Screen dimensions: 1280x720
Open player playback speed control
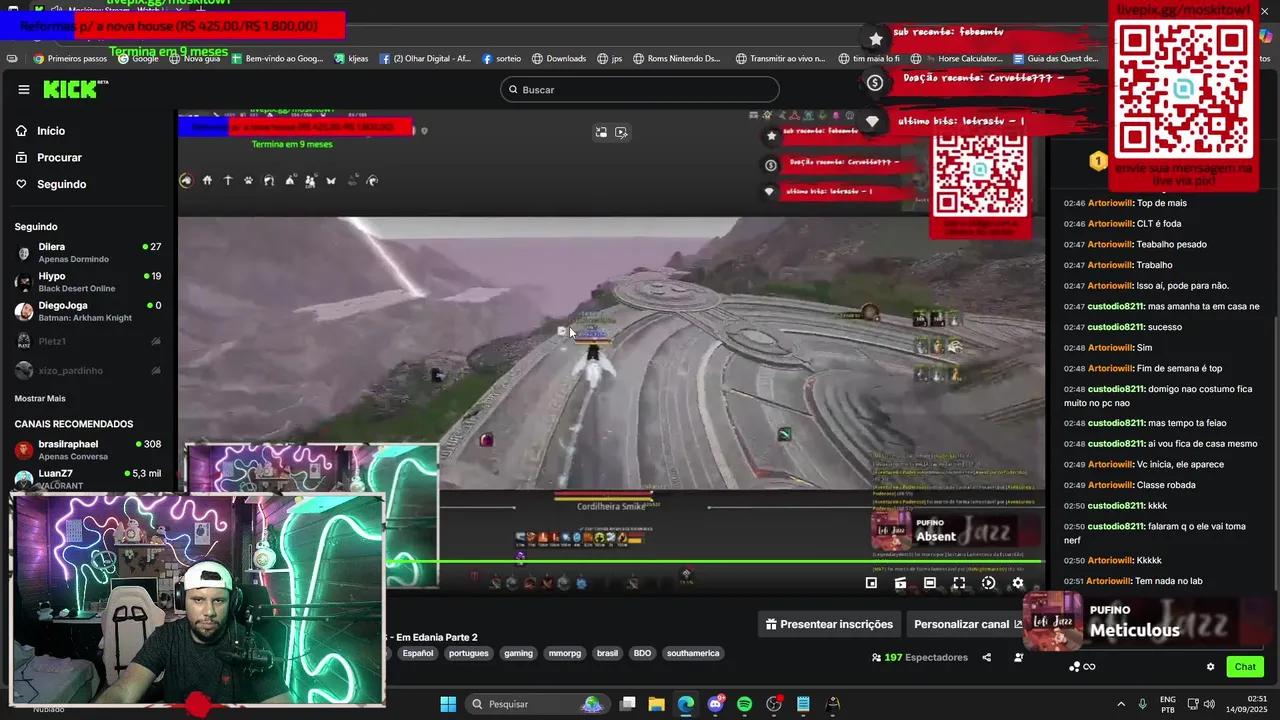click(988, 583)
